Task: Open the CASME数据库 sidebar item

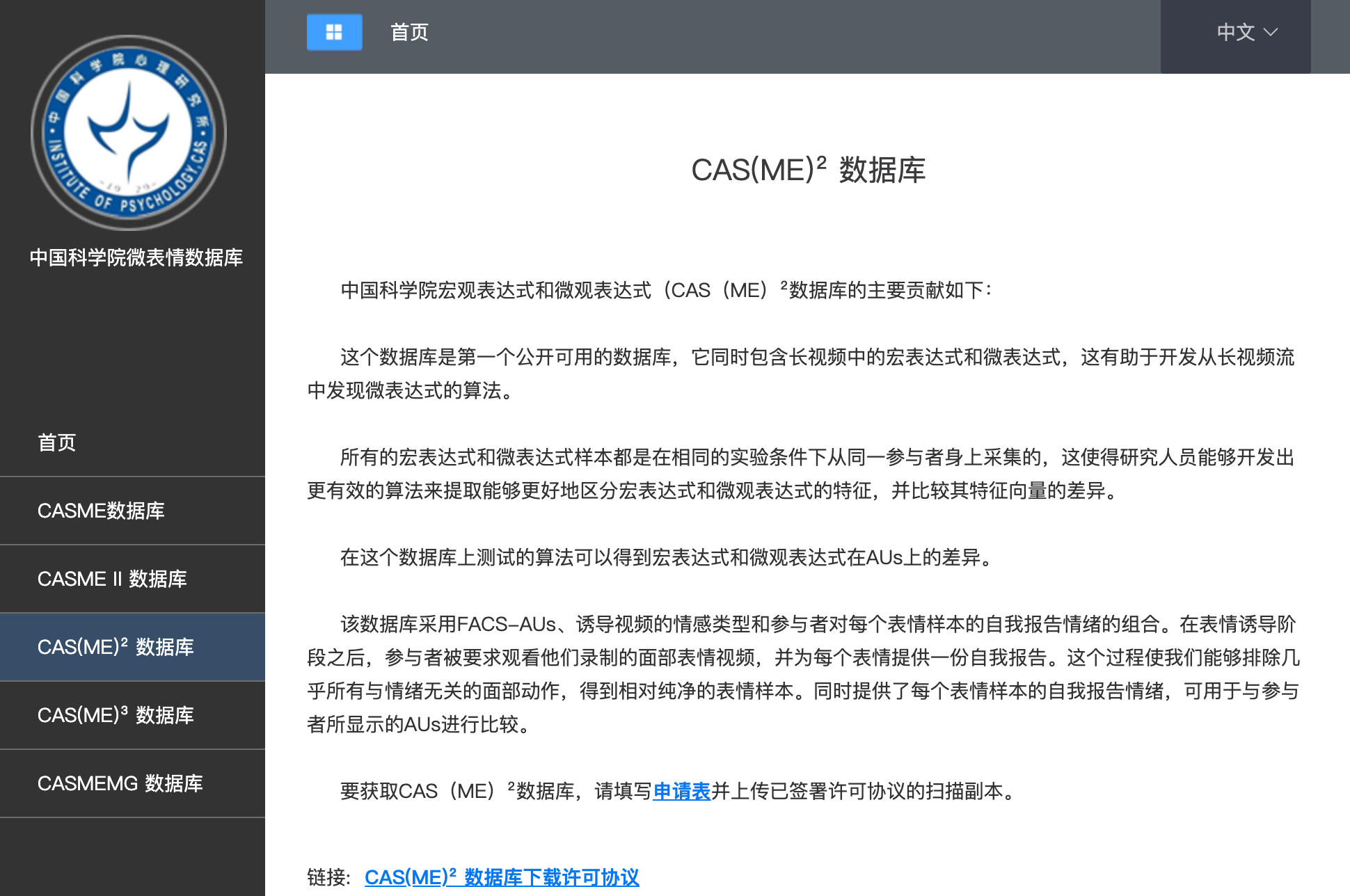Action: click(x=132, y=511)
